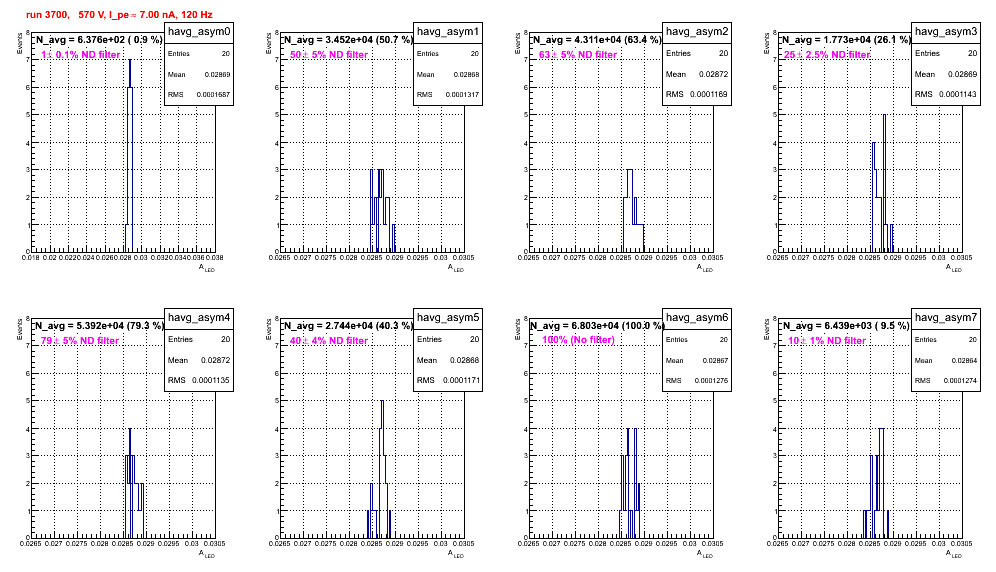
Task: Select the N_avg = 3.452e+04 label
Action: tap(348, 39)
